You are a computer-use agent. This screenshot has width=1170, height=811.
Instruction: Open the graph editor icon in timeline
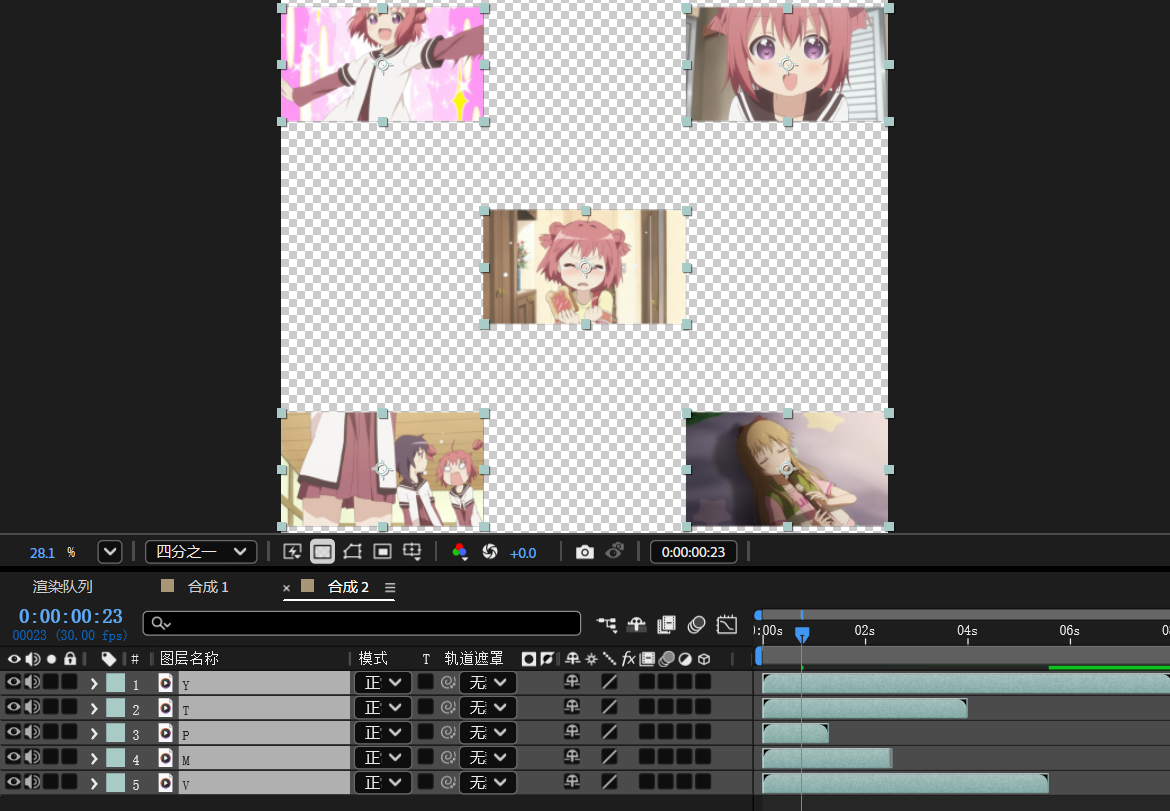coord(727,624)
